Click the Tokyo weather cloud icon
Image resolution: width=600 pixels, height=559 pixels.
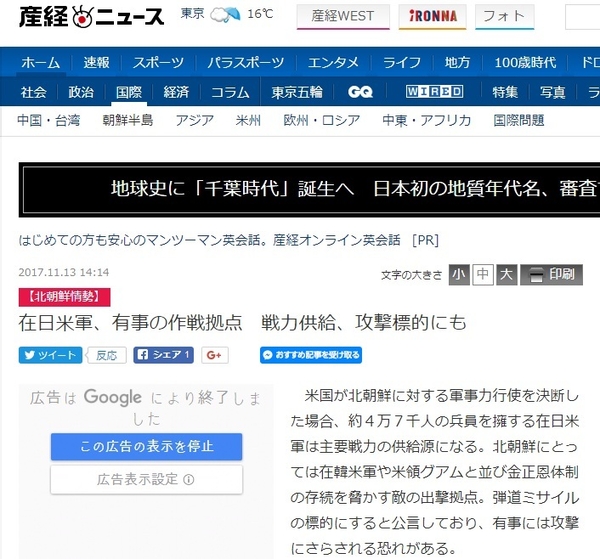225,15
